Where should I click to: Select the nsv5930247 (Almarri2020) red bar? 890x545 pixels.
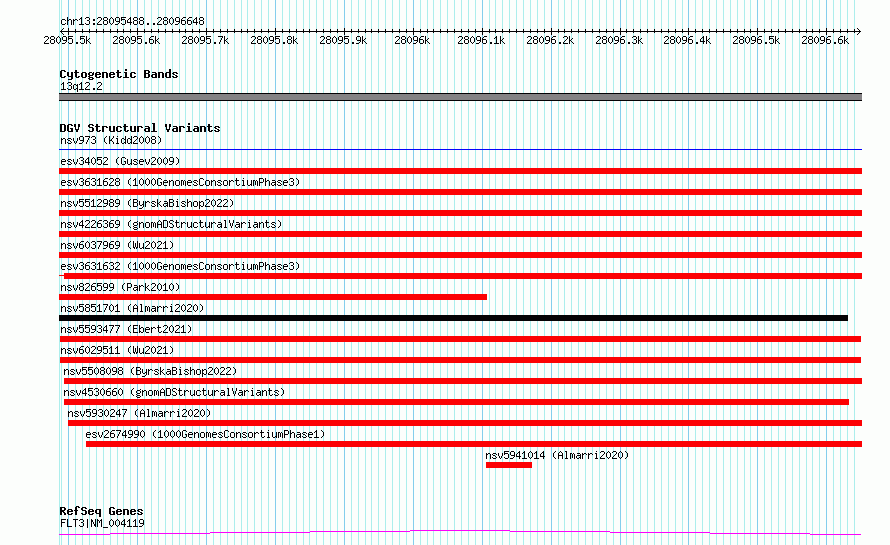[x=465, y=423]
